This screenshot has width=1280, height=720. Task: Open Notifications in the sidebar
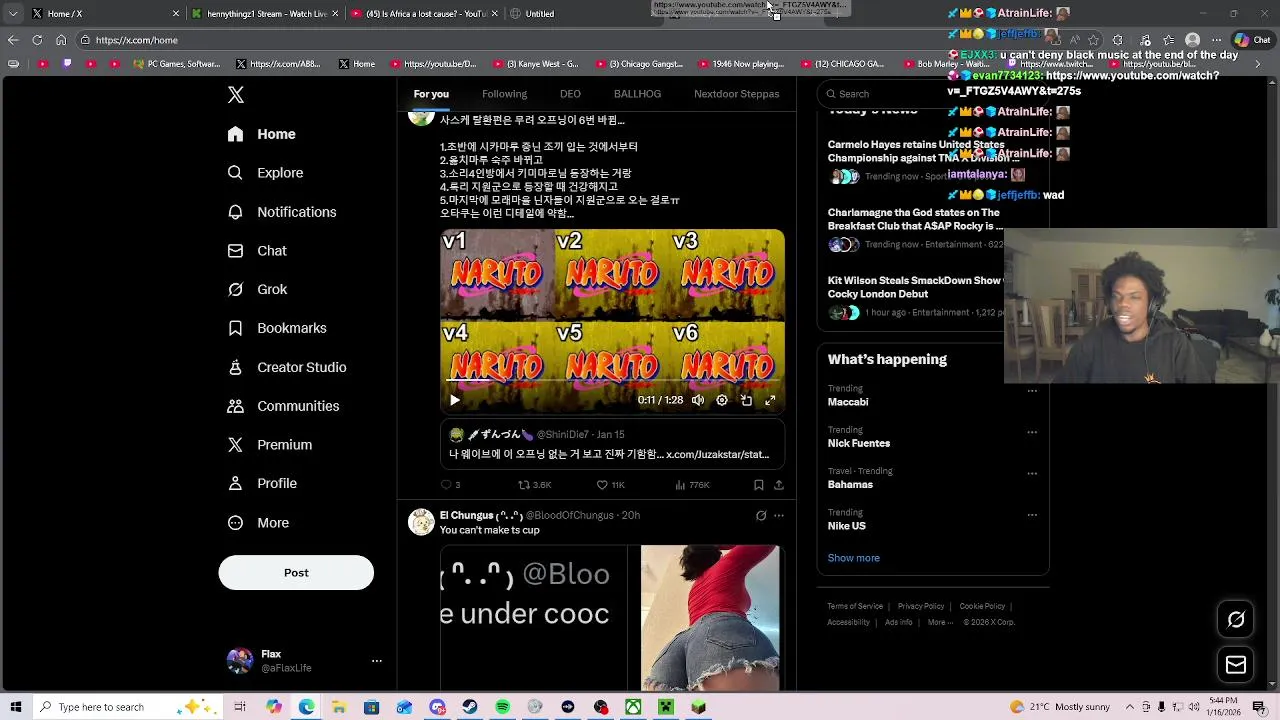[x=282, y=212]
